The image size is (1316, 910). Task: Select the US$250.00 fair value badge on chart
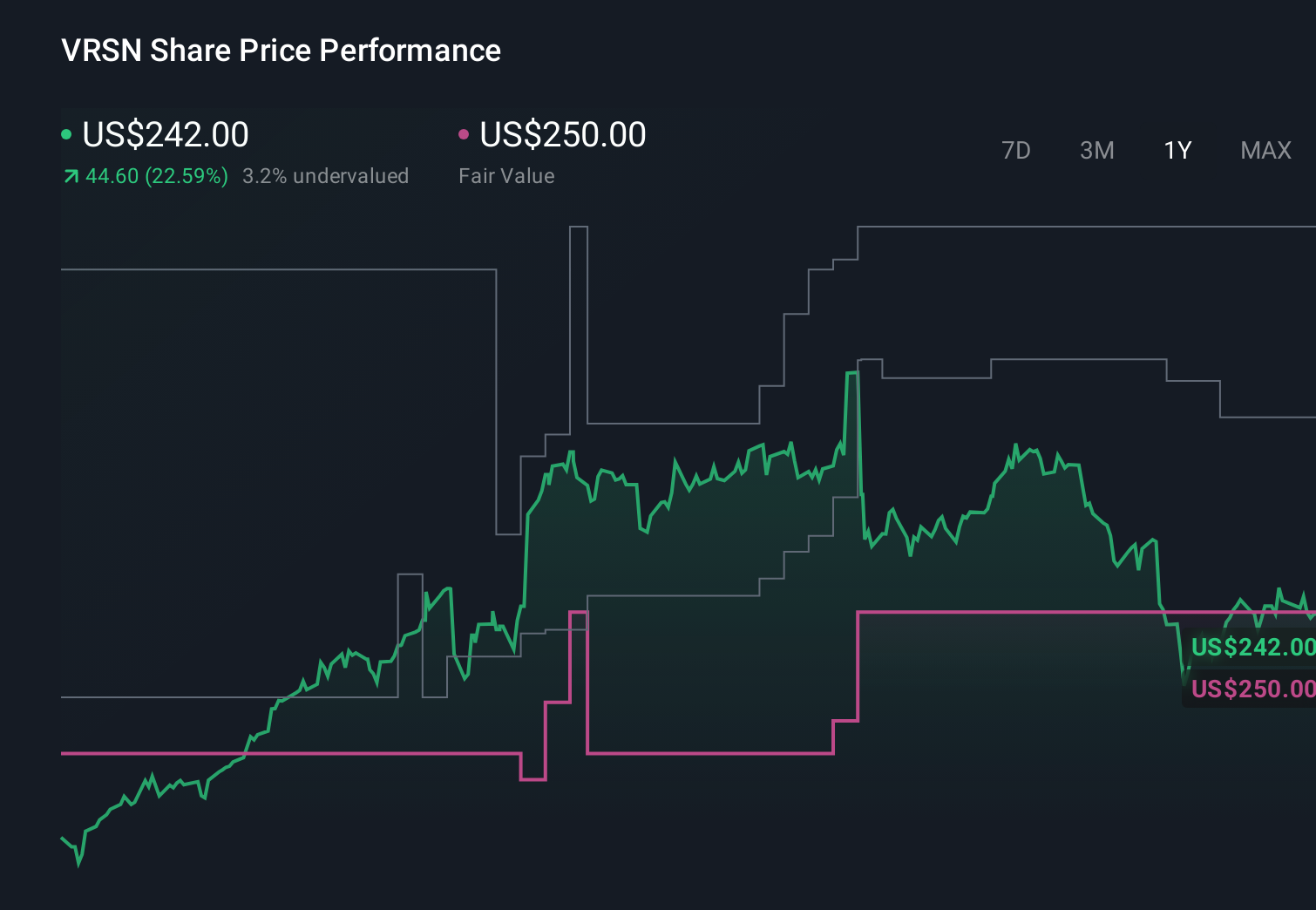click(1252, 689)
